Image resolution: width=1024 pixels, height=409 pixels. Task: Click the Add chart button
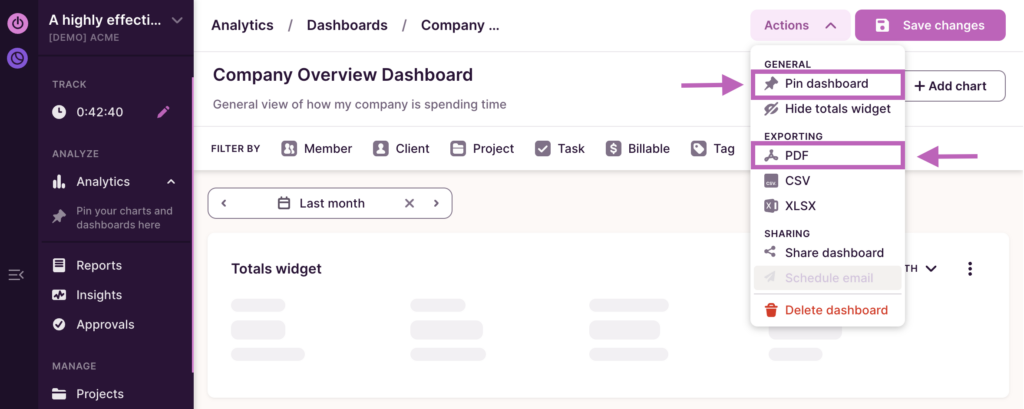[949, 86]
